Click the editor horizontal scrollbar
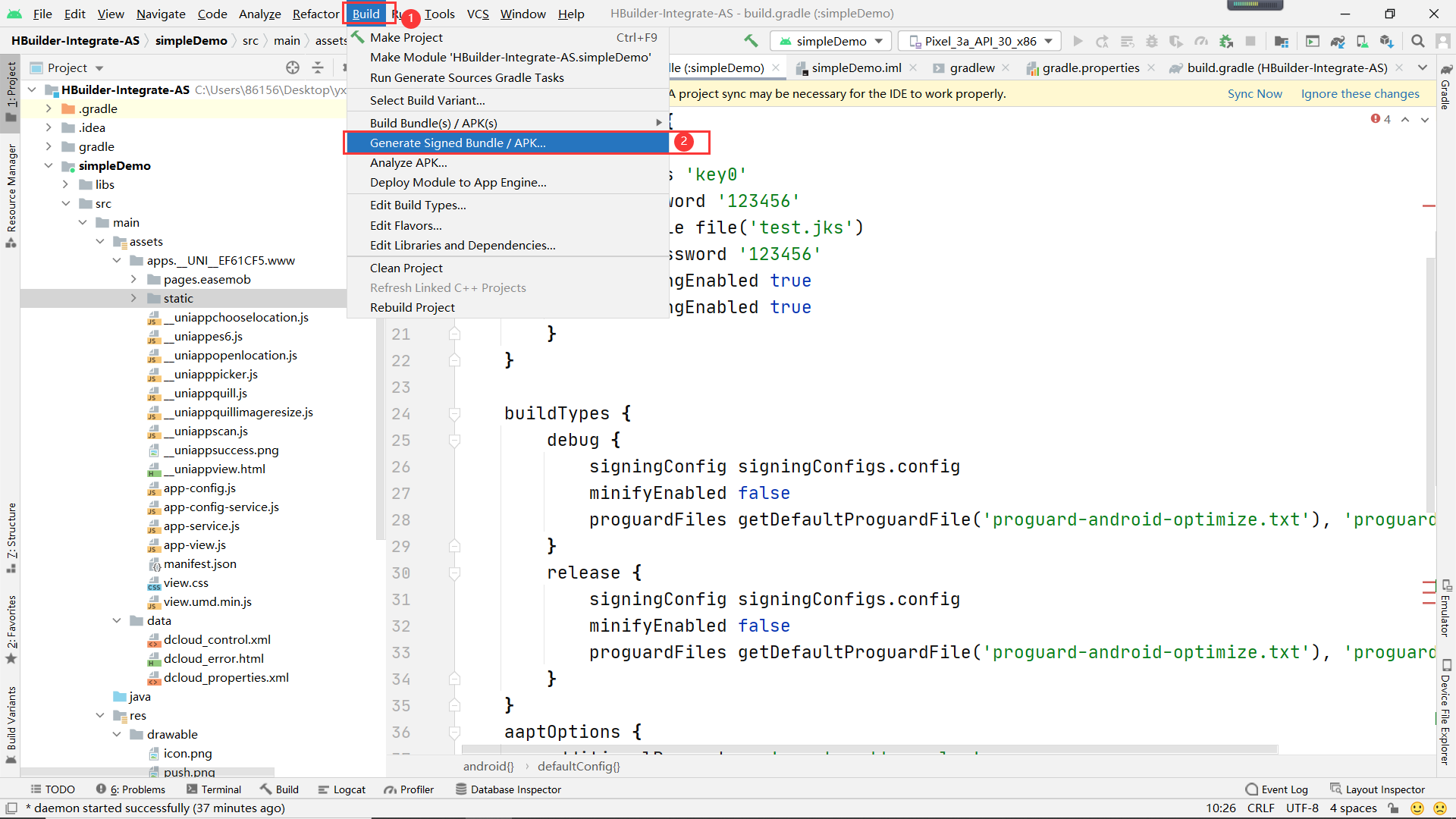This screenshot has width=1456, height=819. 868,750
